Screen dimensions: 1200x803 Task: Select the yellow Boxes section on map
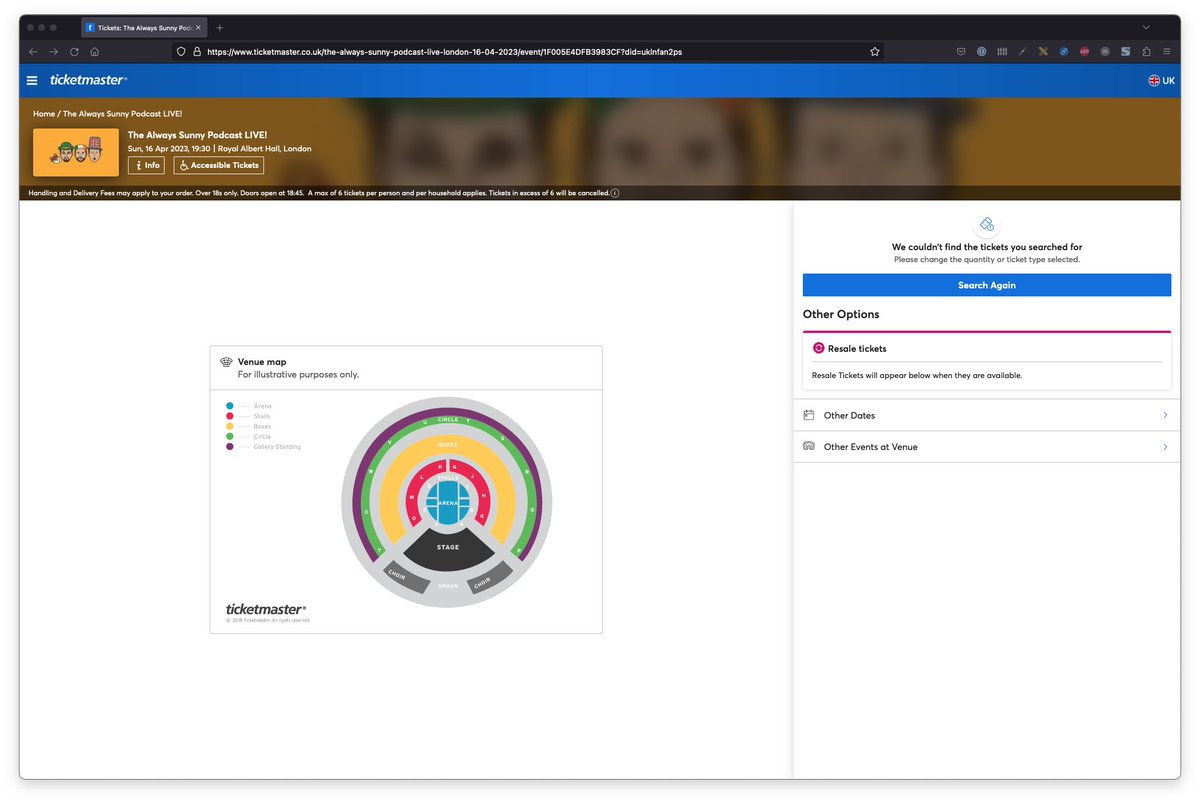[x=448, y=445]
